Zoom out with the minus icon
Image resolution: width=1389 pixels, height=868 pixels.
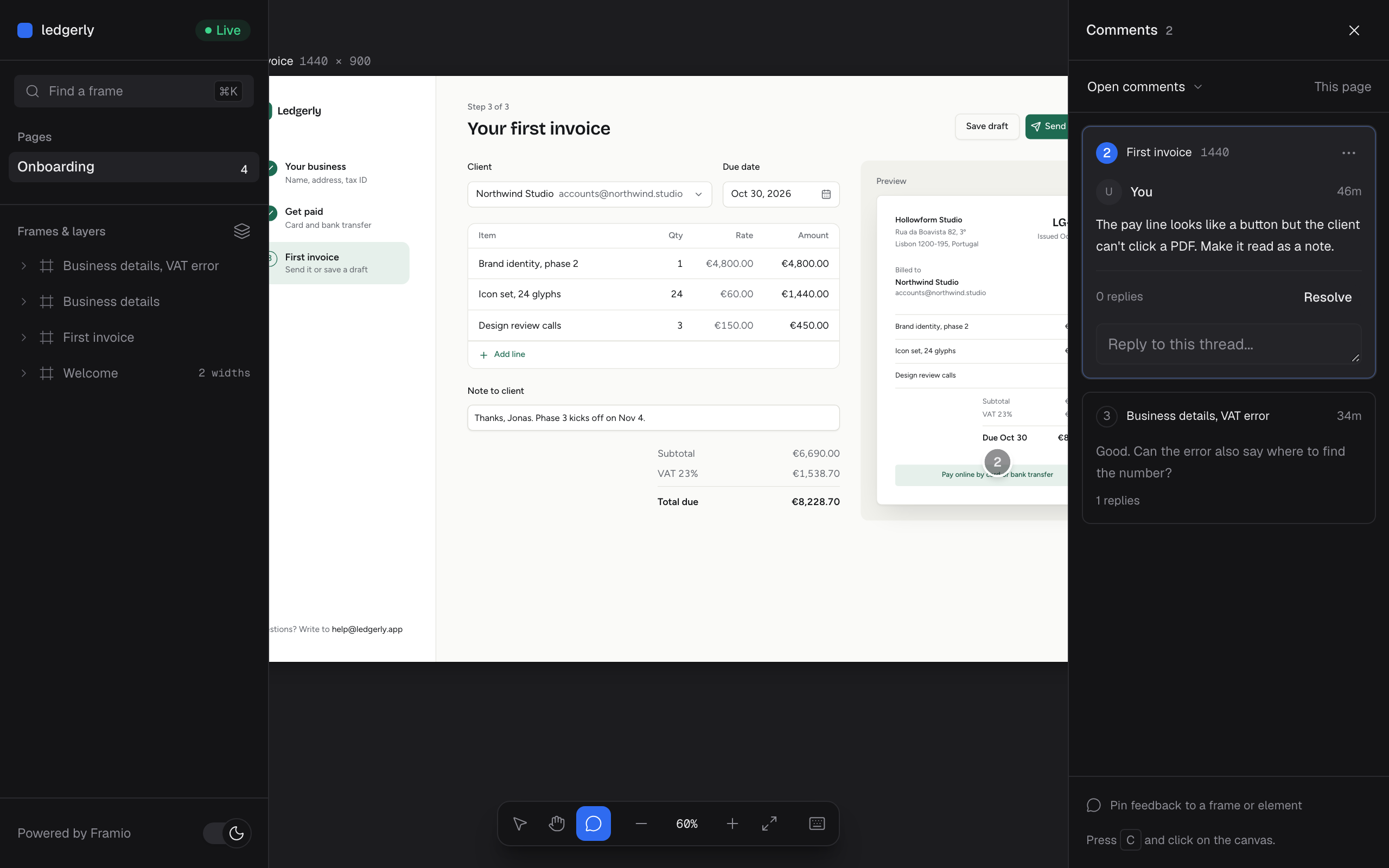(x=641, y=823)
